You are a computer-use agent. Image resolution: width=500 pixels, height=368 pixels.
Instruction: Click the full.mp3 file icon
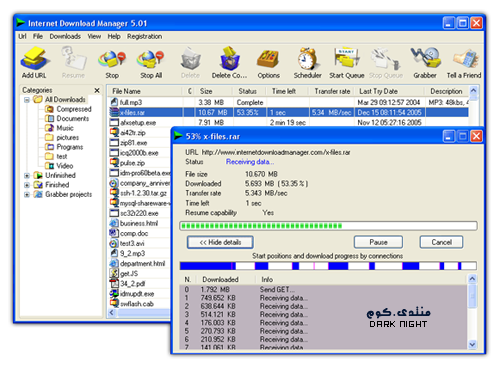point(114,102)
